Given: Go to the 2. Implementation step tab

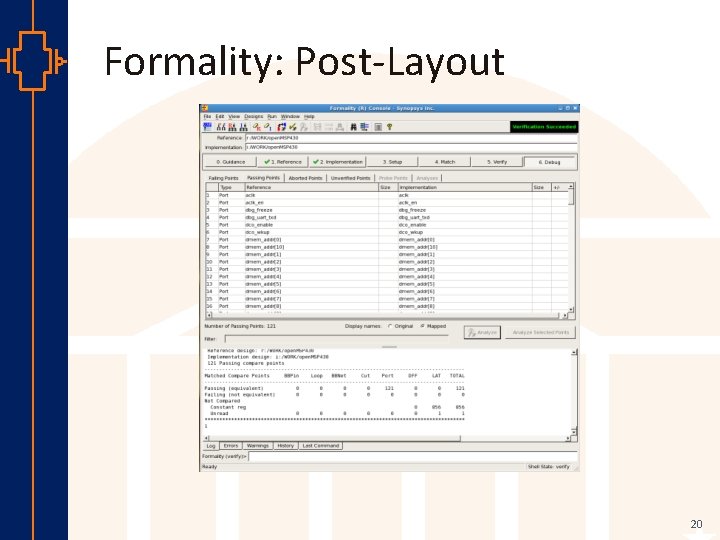Looking at the screenshot, I should [338, 162].
